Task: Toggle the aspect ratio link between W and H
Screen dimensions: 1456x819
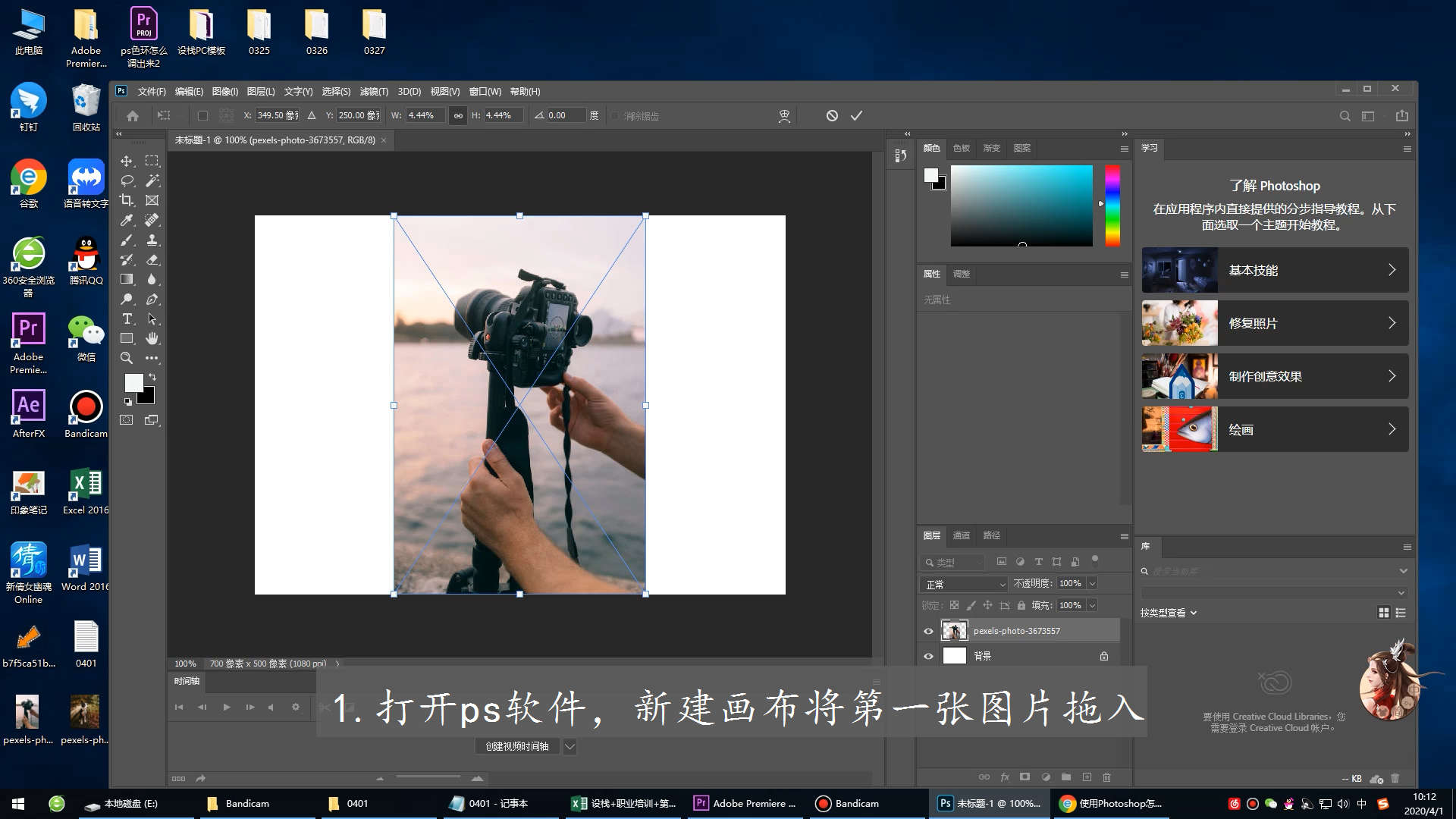Action: 457,115
